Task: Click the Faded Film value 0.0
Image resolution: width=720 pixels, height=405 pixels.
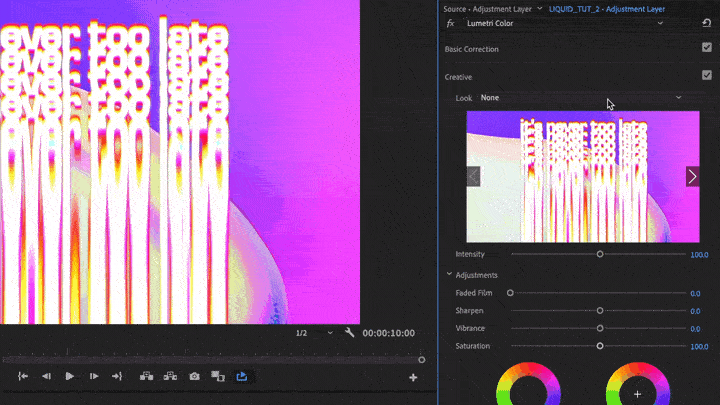Action: click(x=695, y=293)
